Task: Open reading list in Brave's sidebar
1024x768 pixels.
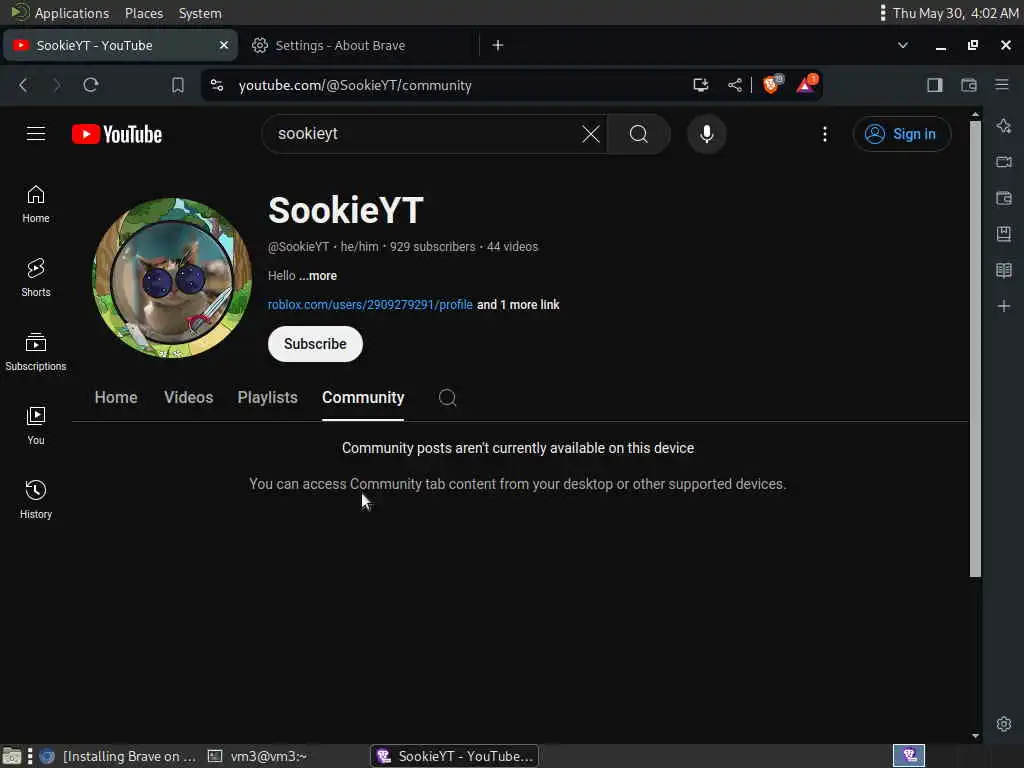Action: tap(1004, 270)
